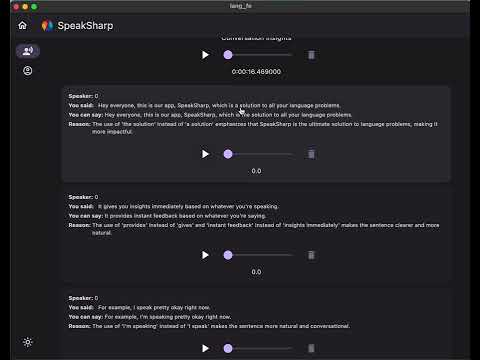Play audio for 'Hey everyone' insight
Image resolution: width=480 pixels, height=360 pixels.
(205, 154)
